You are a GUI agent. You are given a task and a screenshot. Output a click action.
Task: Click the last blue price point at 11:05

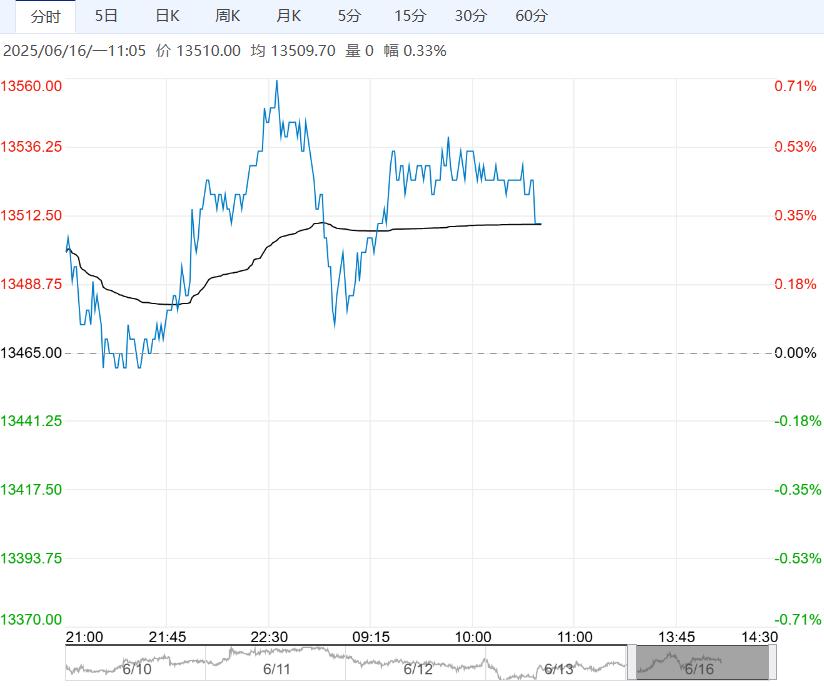pos(537,222)
